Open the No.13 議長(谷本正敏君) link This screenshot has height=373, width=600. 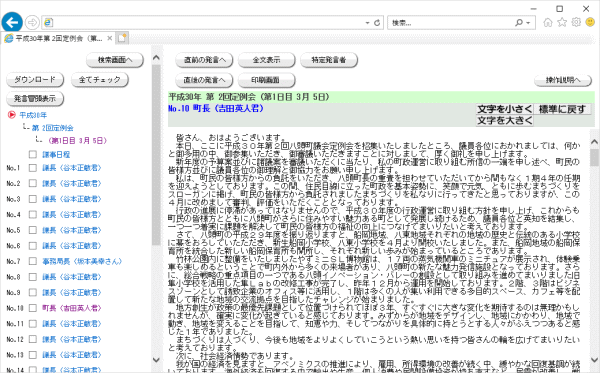tap(72, 355)
